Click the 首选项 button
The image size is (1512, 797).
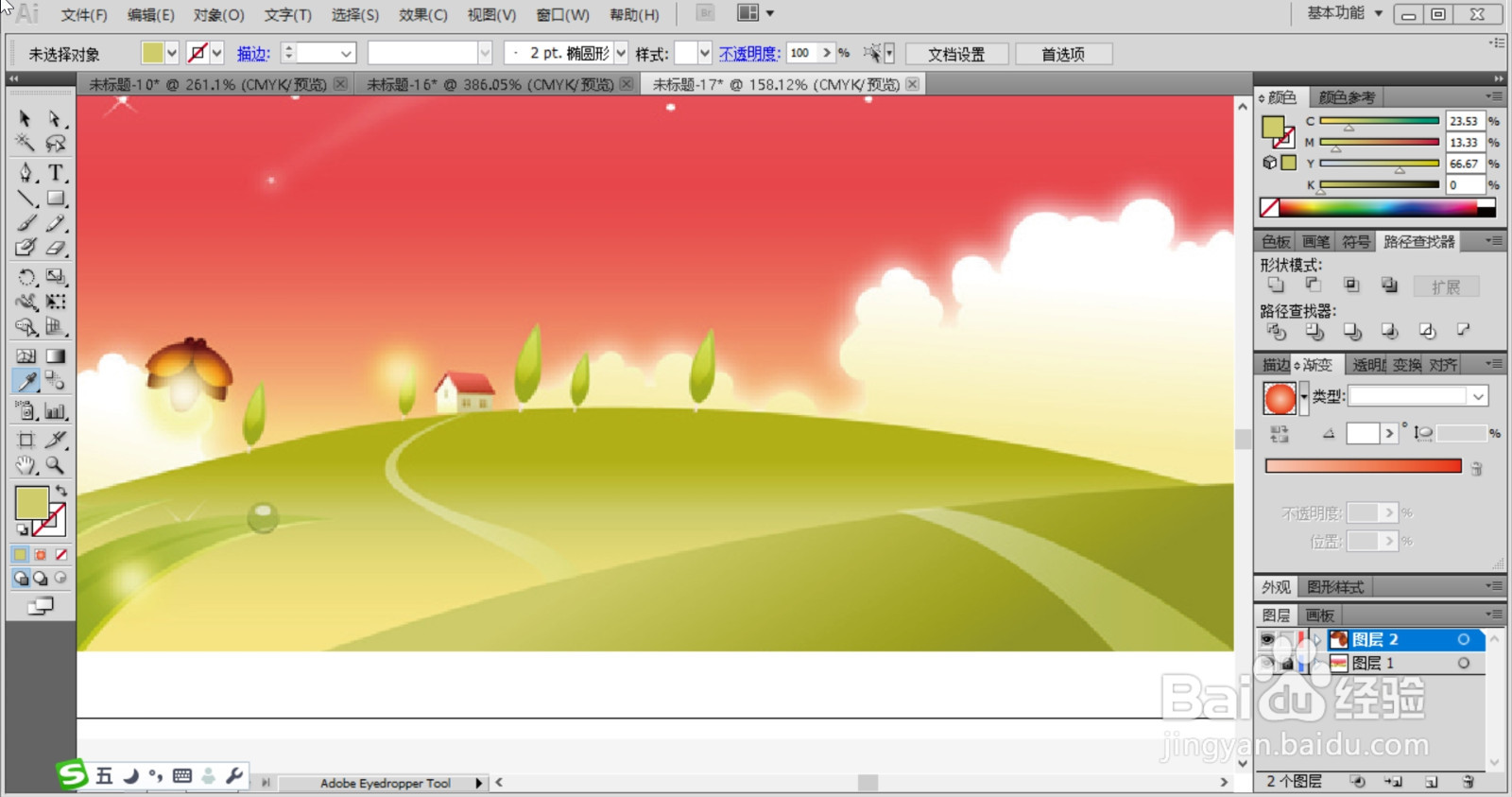pos(1063,54)
